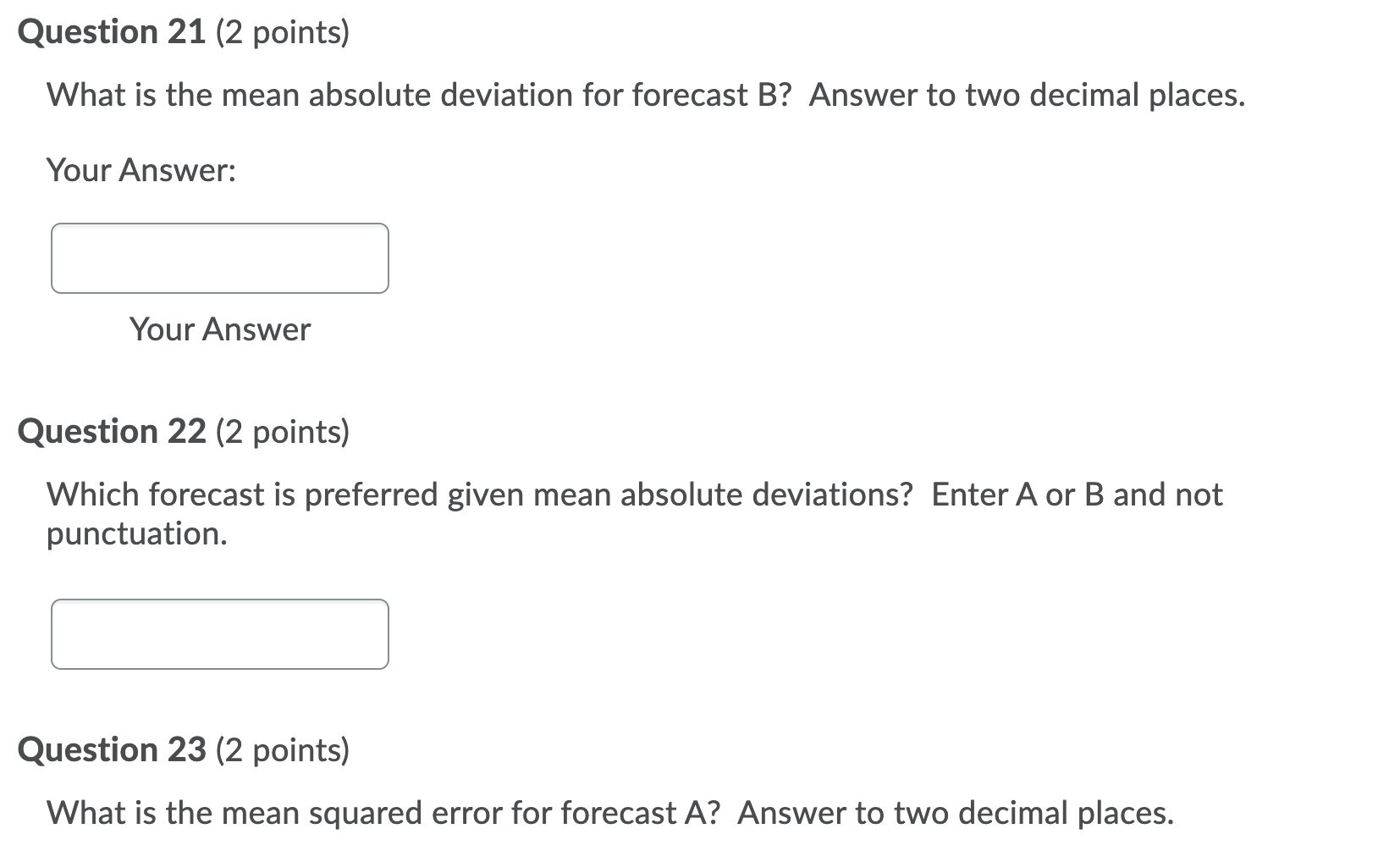Viewport: 1400px width, 862px height.
Task: Click the mean absolute deviation question text
Action: pos(643,95)
